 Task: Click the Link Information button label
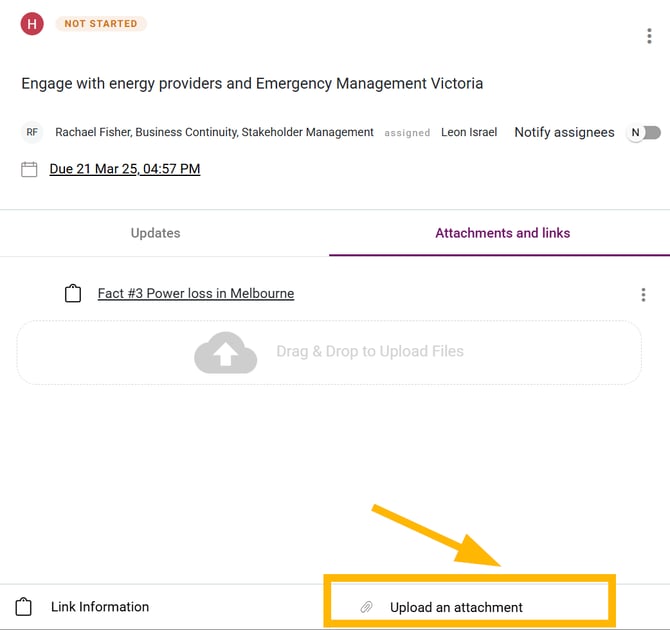(x=100, y=607)
